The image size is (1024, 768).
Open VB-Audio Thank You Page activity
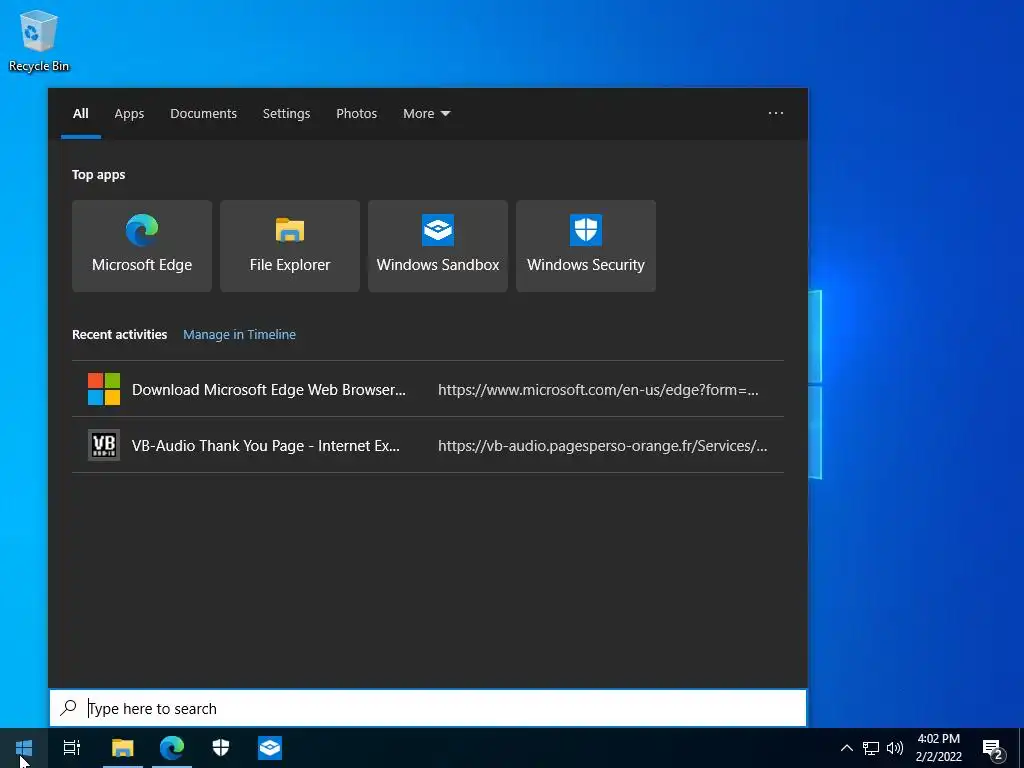428,445
